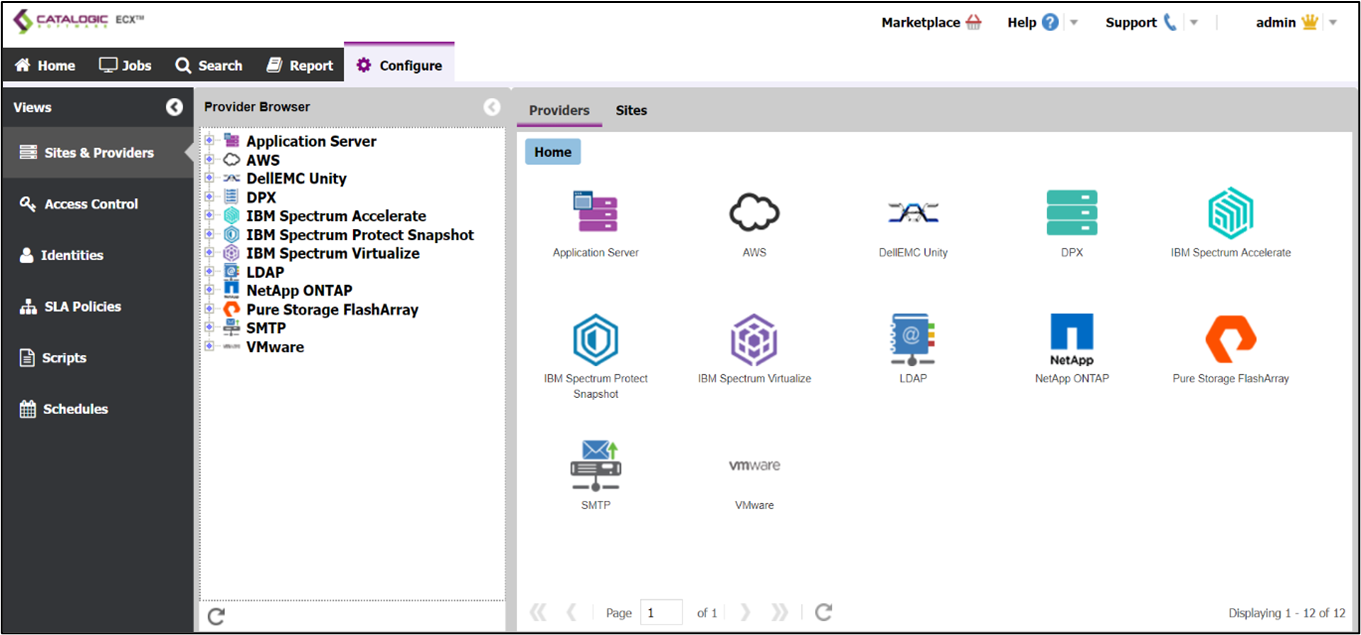Refresh the providers grid in the paging bar
This screenshot has width=1361, height=635.
[823, 612]
